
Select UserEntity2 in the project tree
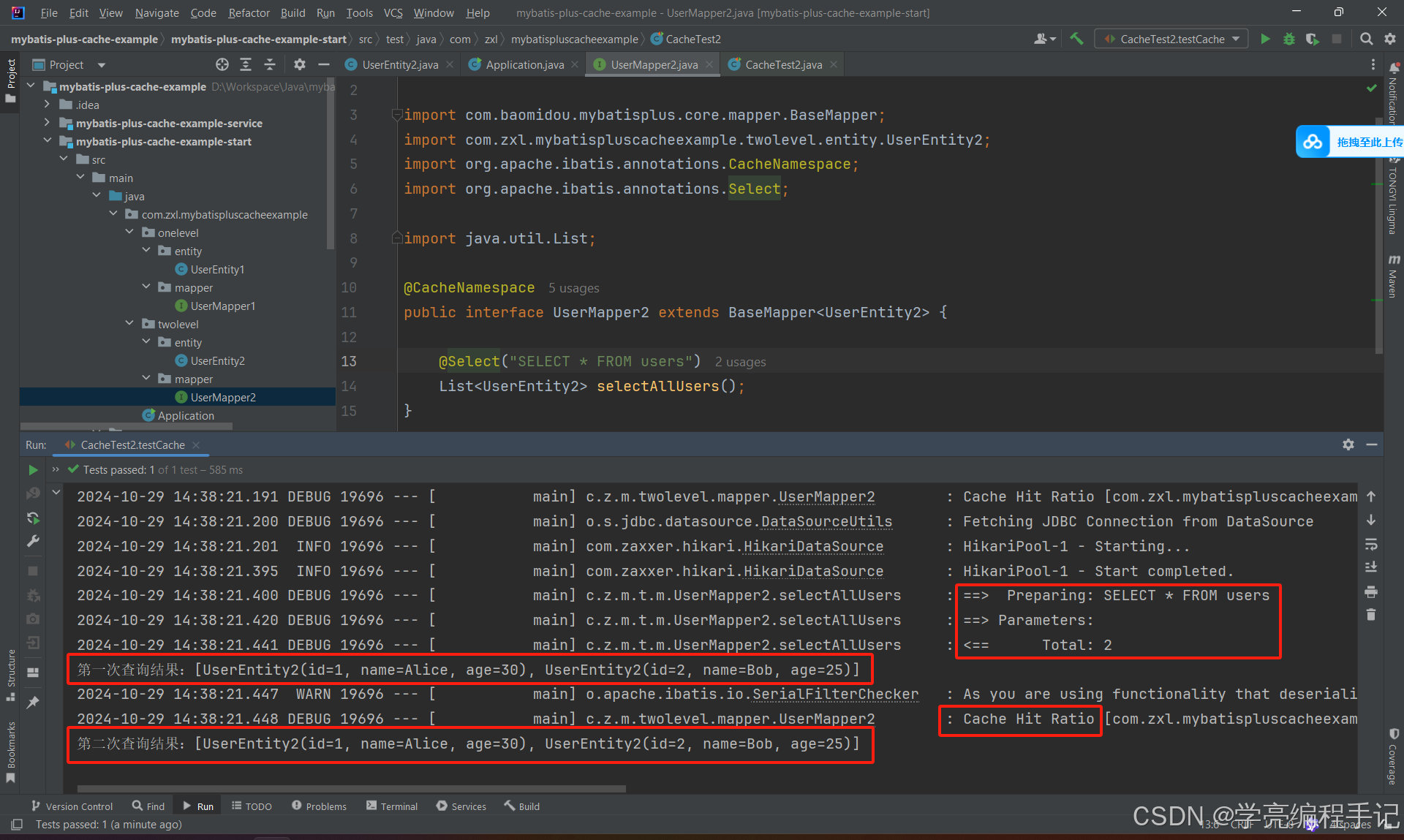click(217, 360)
